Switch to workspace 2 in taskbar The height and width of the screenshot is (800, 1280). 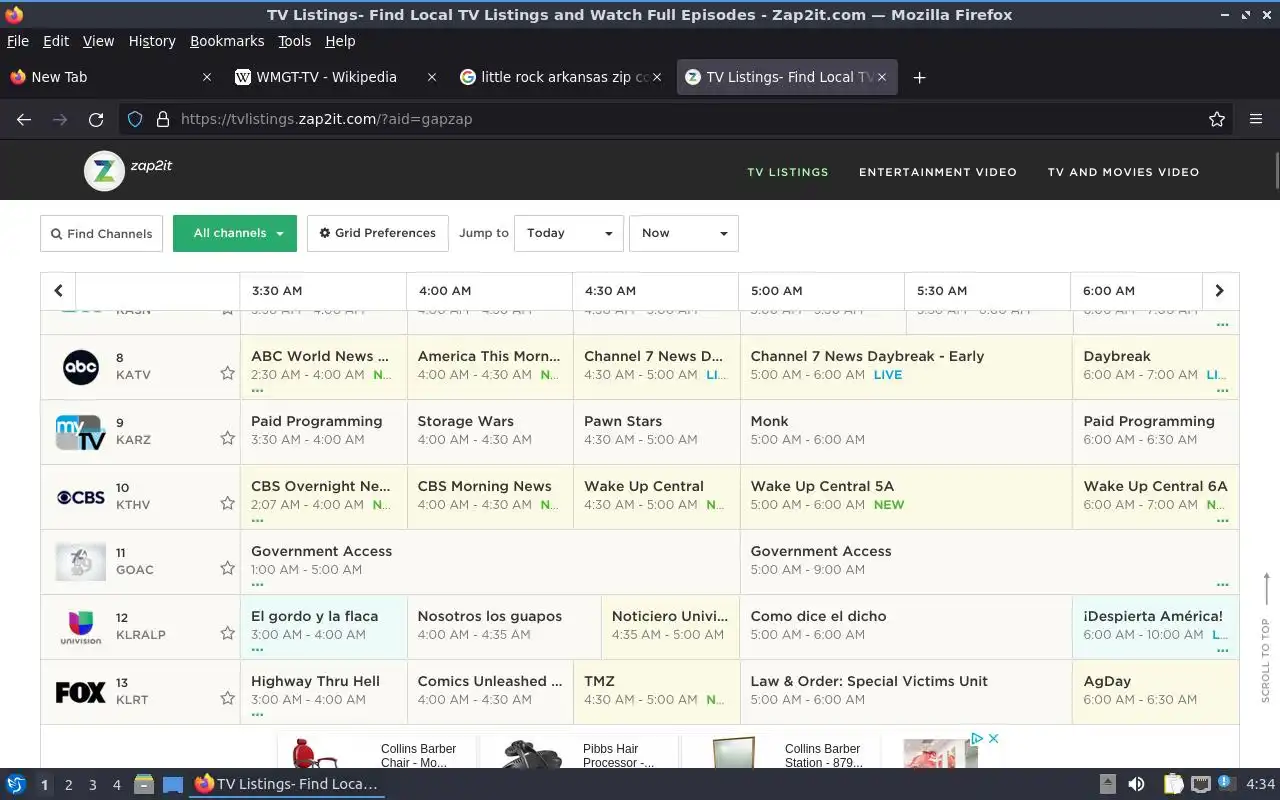pyautogui.click(x=68, y=785)
